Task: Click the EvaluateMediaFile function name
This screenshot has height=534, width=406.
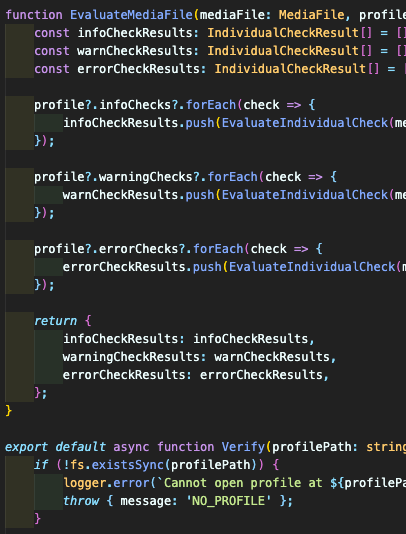Action: (x=131, y=15)
